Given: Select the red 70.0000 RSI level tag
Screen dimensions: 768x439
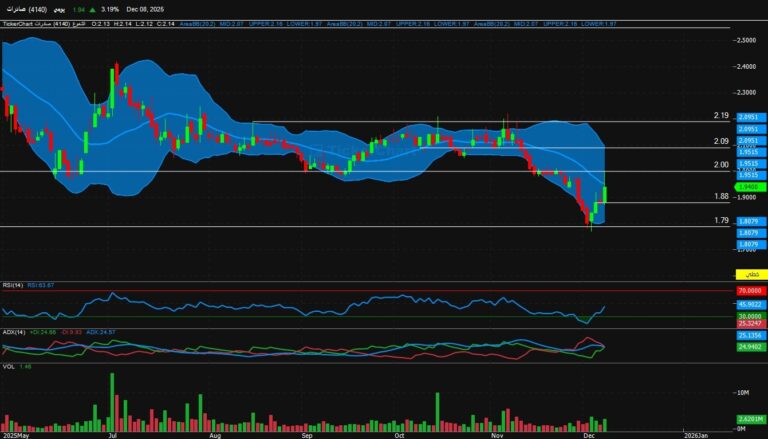Looking at the screenshot, I should click(x=749, y=292).
